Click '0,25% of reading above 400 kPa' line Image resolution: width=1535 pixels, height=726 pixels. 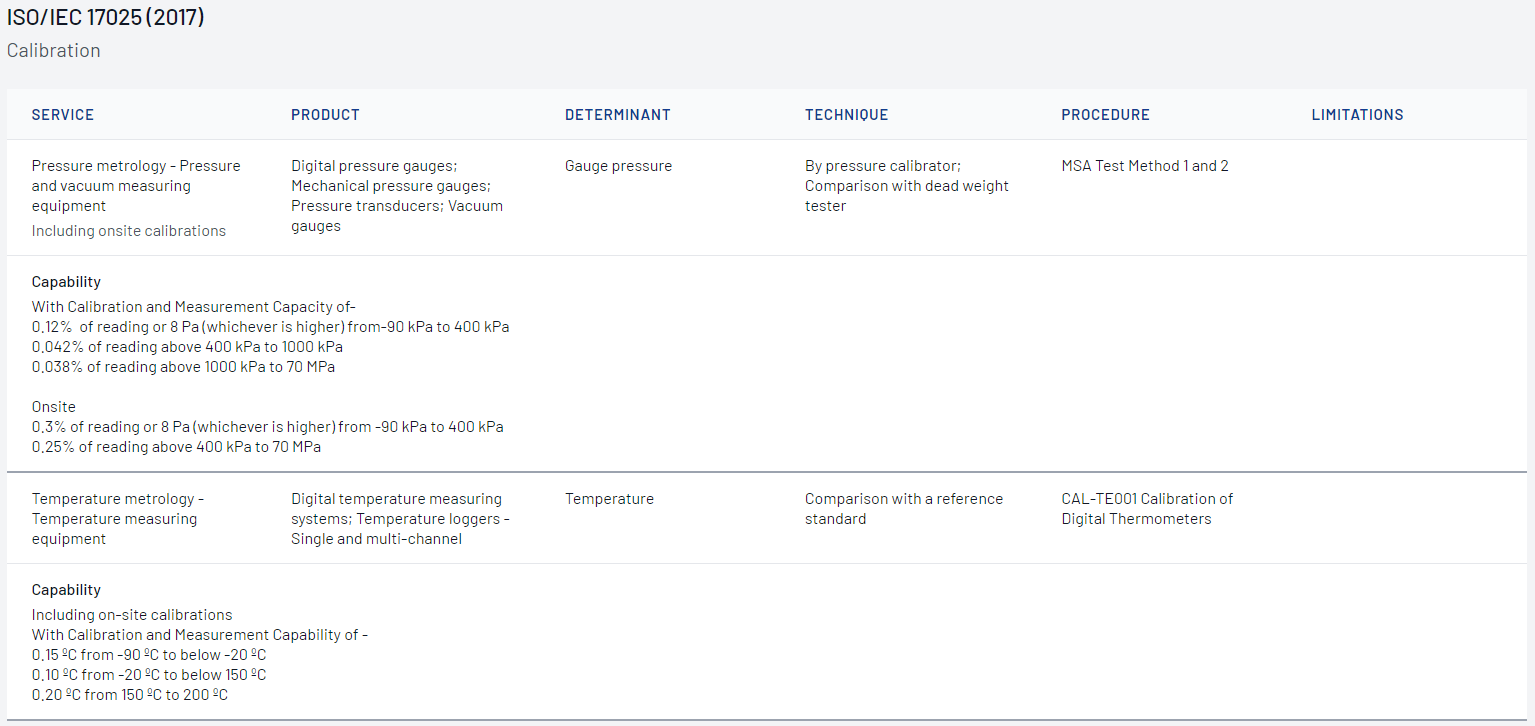point(176,447)
